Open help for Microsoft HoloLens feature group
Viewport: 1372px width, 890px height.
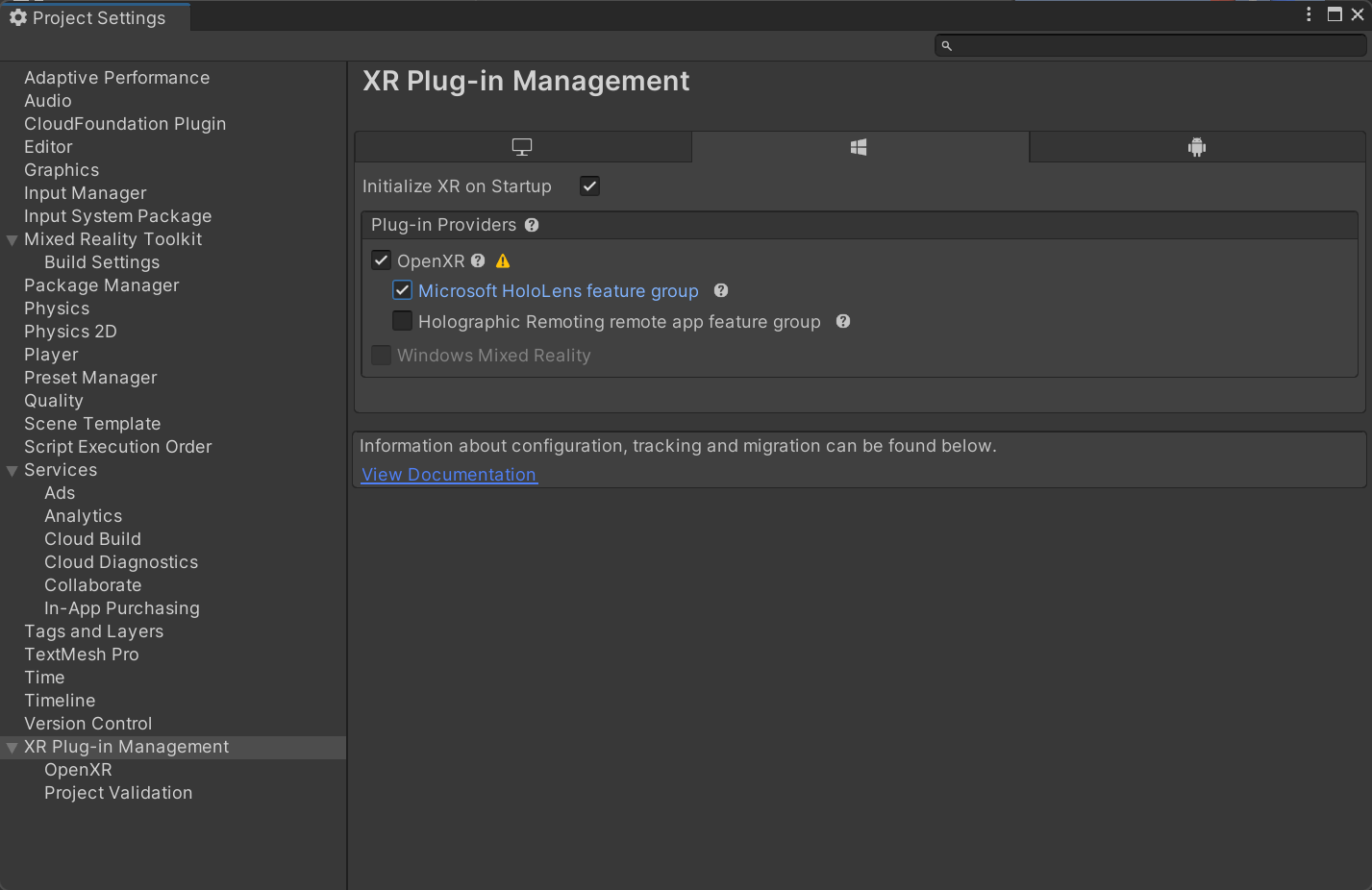point(721,290)
